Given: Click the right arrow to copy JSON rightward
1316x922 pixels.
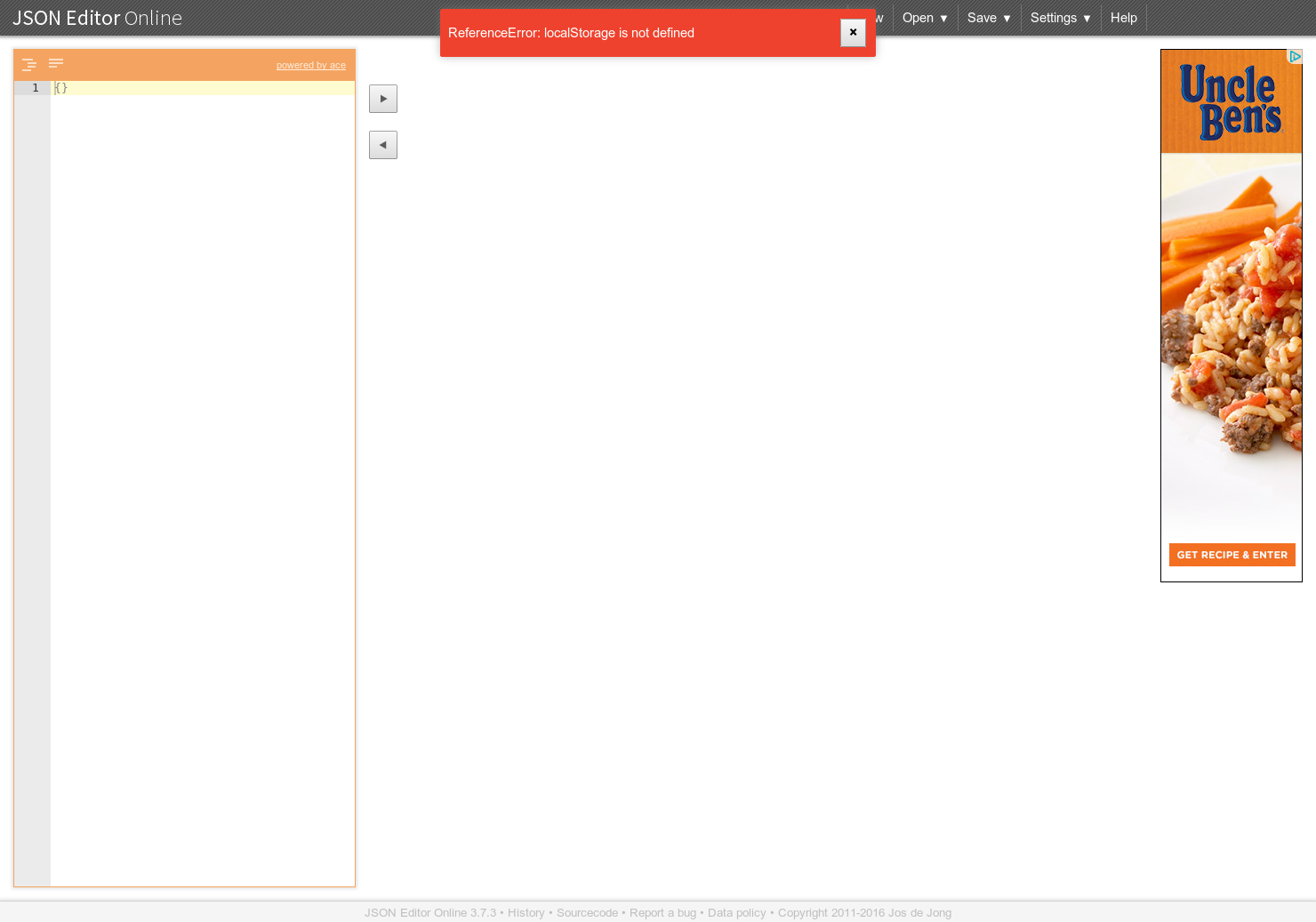Looking at the screenshot, I should coord(382,98).
